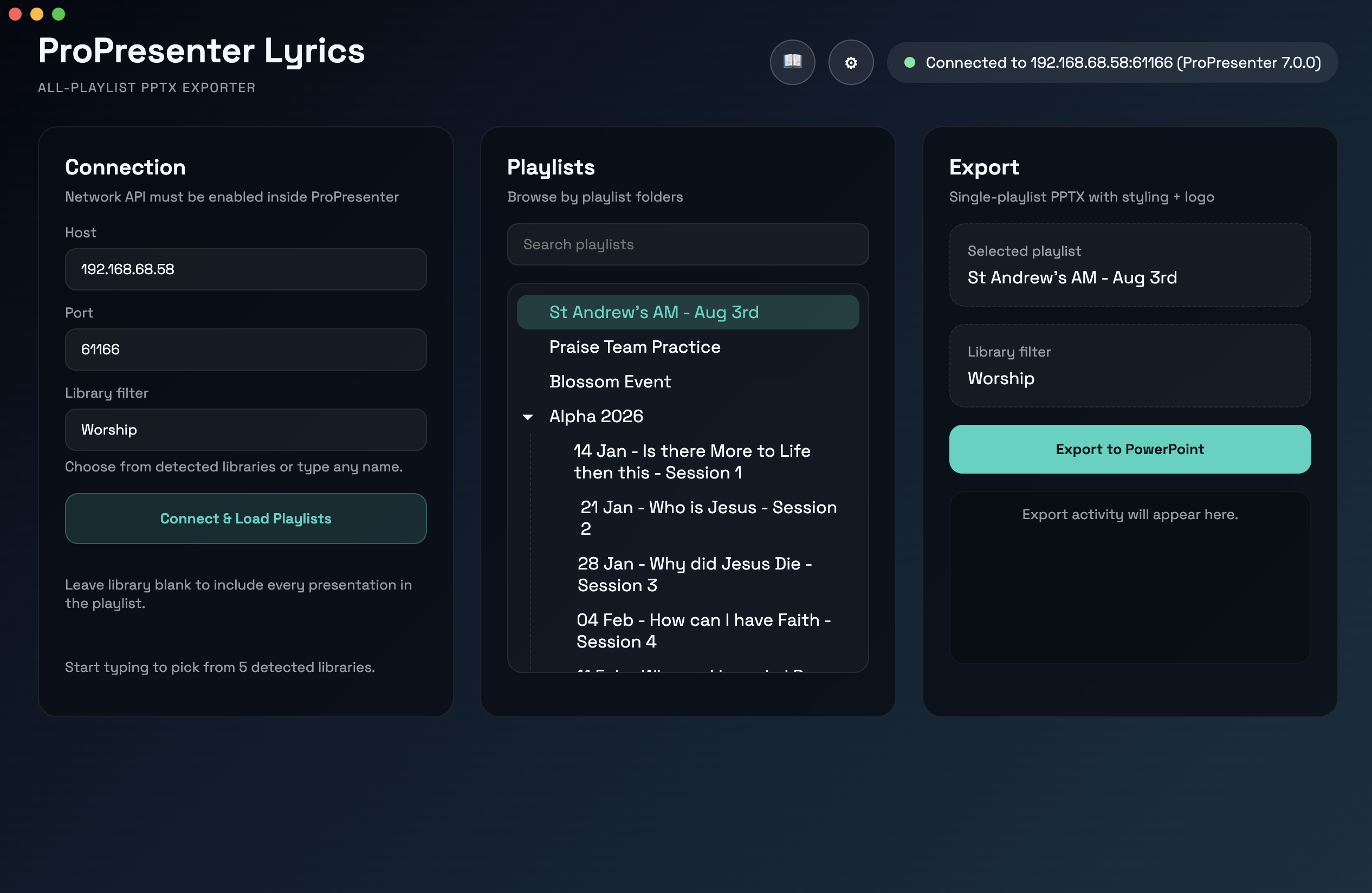Select "28 Jan - Why did Jesus Die - Session 3"
Image resolution: width=1372 pixels, height=893 pixels.
click(x=695, y=574)
